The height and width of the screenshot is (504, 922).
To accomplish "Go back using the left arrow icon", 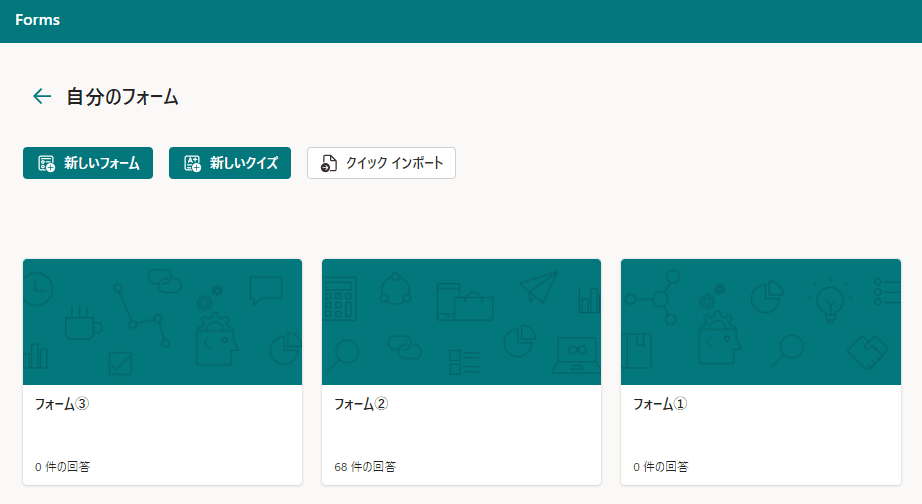I will tap(42, 96).
